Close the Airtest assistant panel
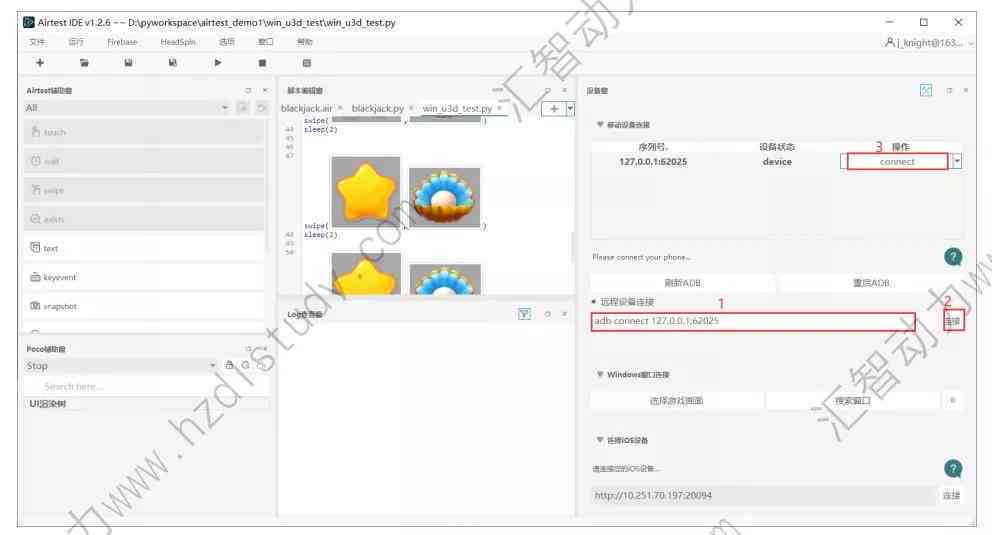 click(264, 90)
